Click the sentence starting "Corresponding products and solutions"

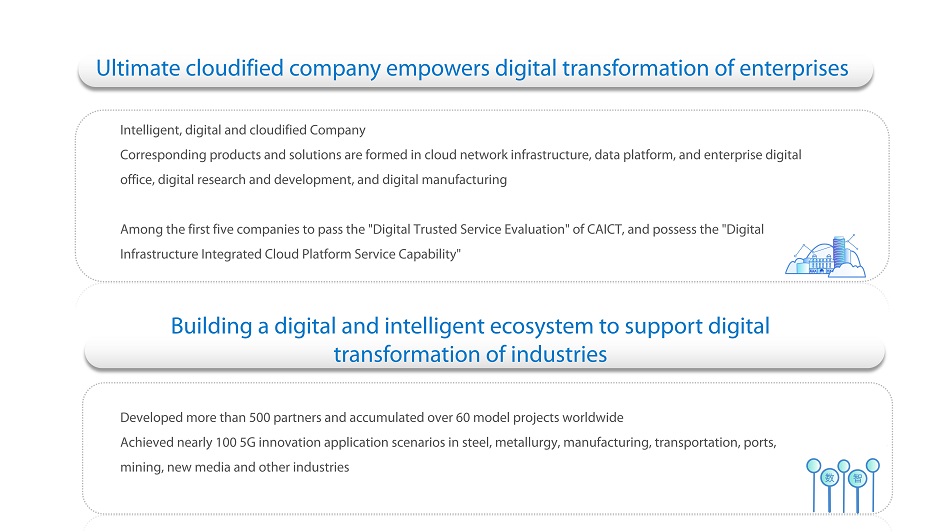(460, 155)
